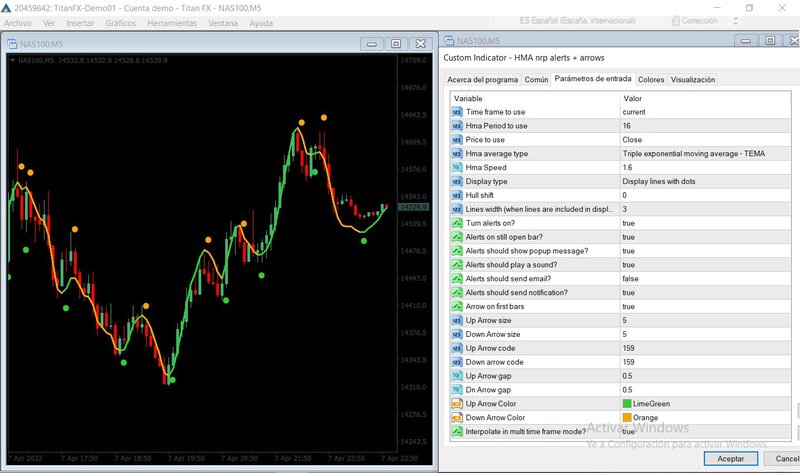The image size is (800, 473).
Task: Click the Lines width parameter icon
Action: [x=457, y=209]
